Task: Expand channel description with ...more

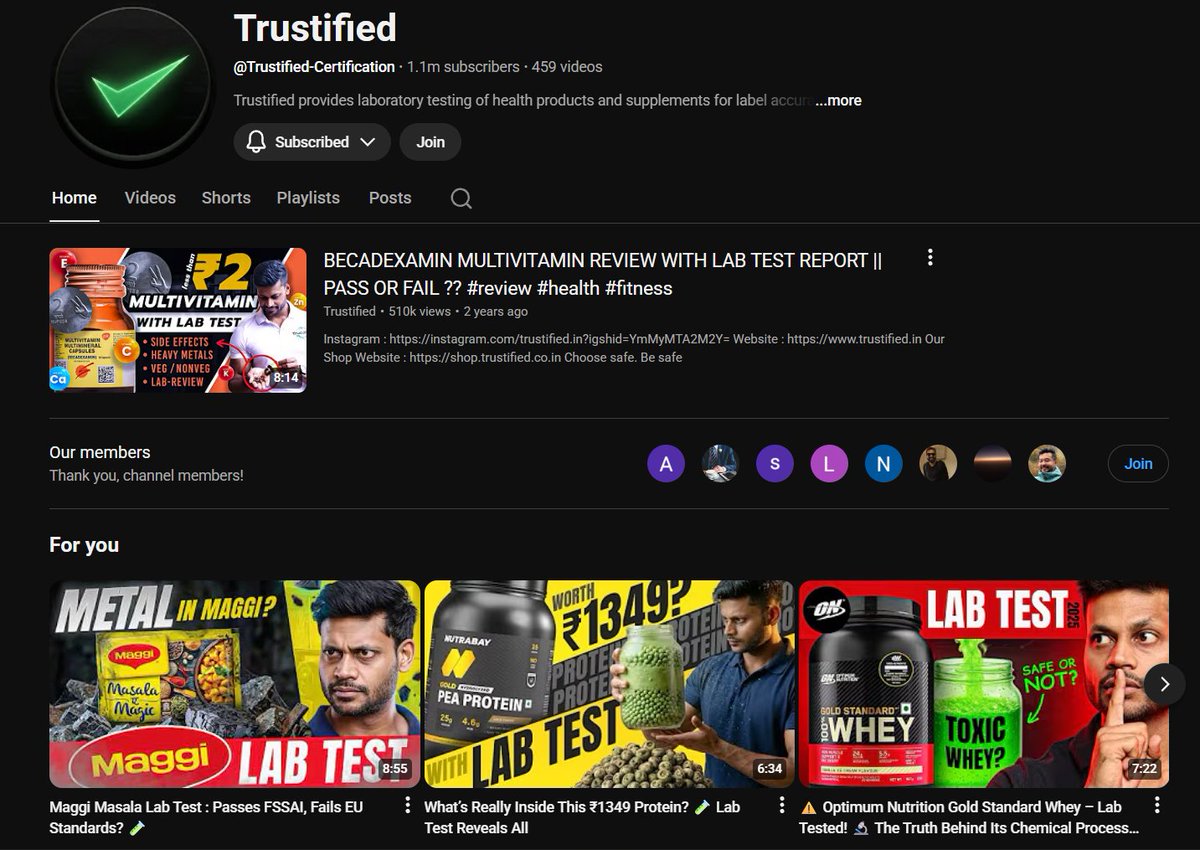Action: coord(838,100)
